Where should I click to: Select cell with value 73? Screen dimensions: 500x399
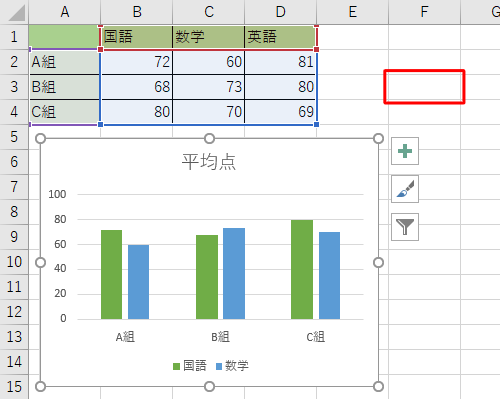tap(209, 87)
